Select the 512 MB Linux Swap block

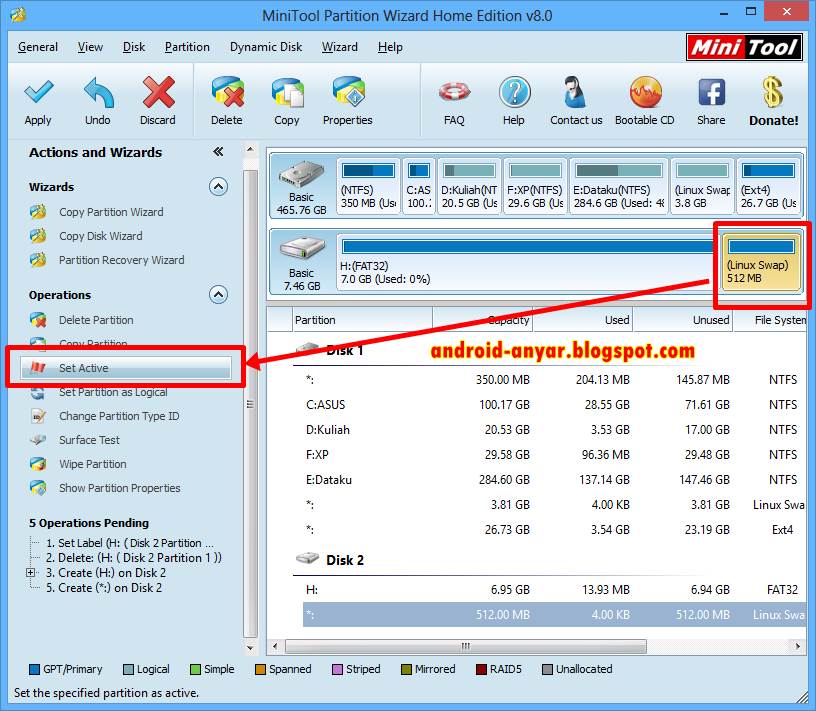click(761, 261)
